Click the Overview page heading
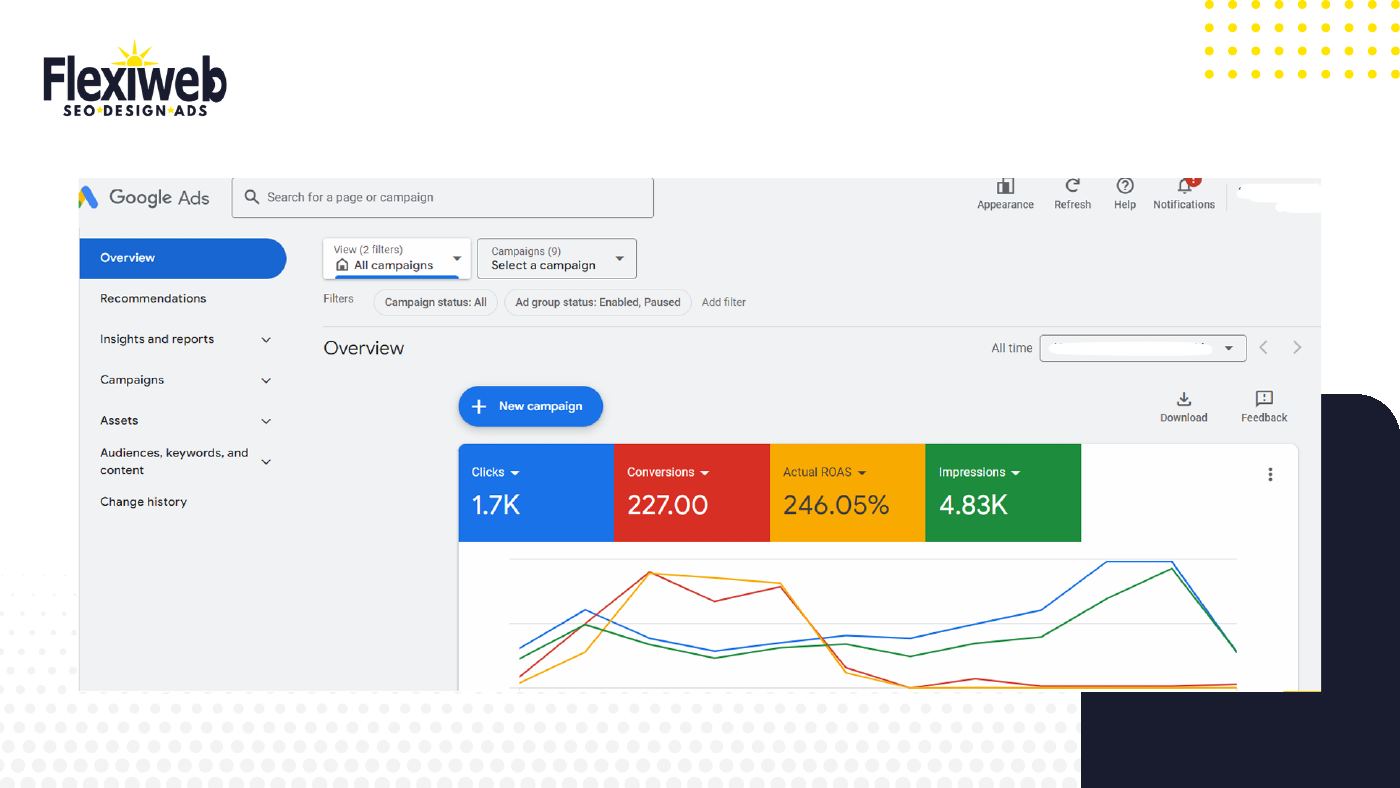 click(364, 348)
